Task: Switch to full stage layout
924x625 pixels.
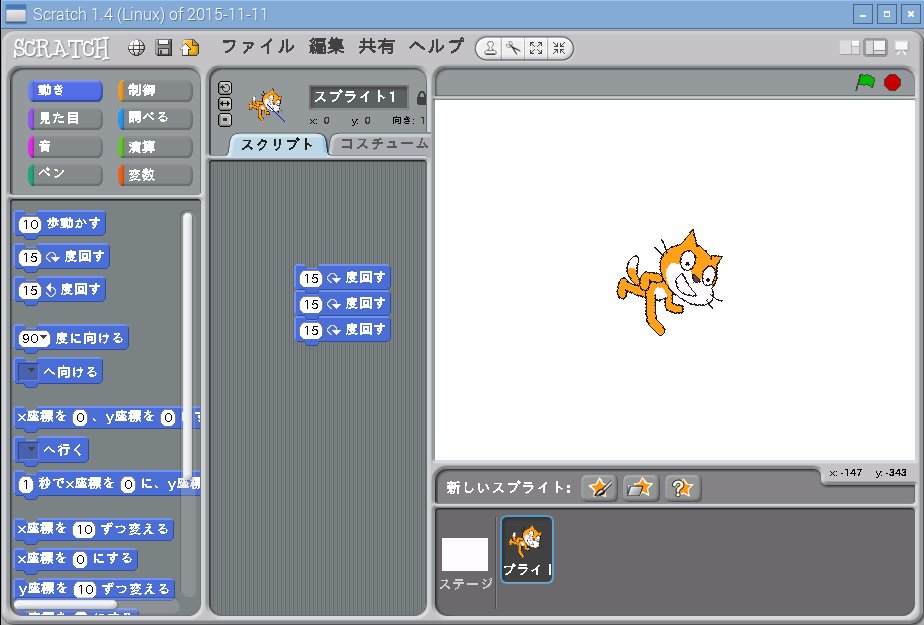Action: 876,48
